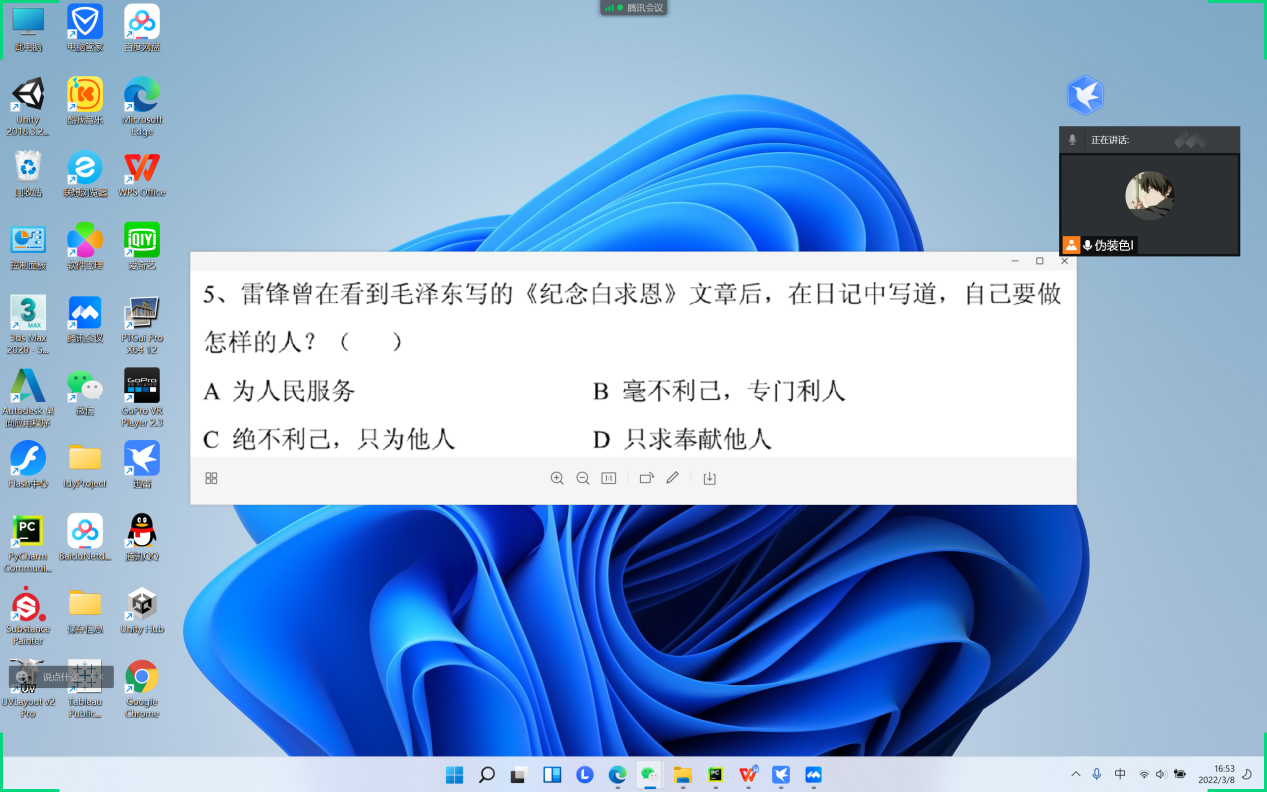Image resolution: width=1267 pixels, height=792 pixels.
Task: Save image with the download icon
Action: coord(710,478)
